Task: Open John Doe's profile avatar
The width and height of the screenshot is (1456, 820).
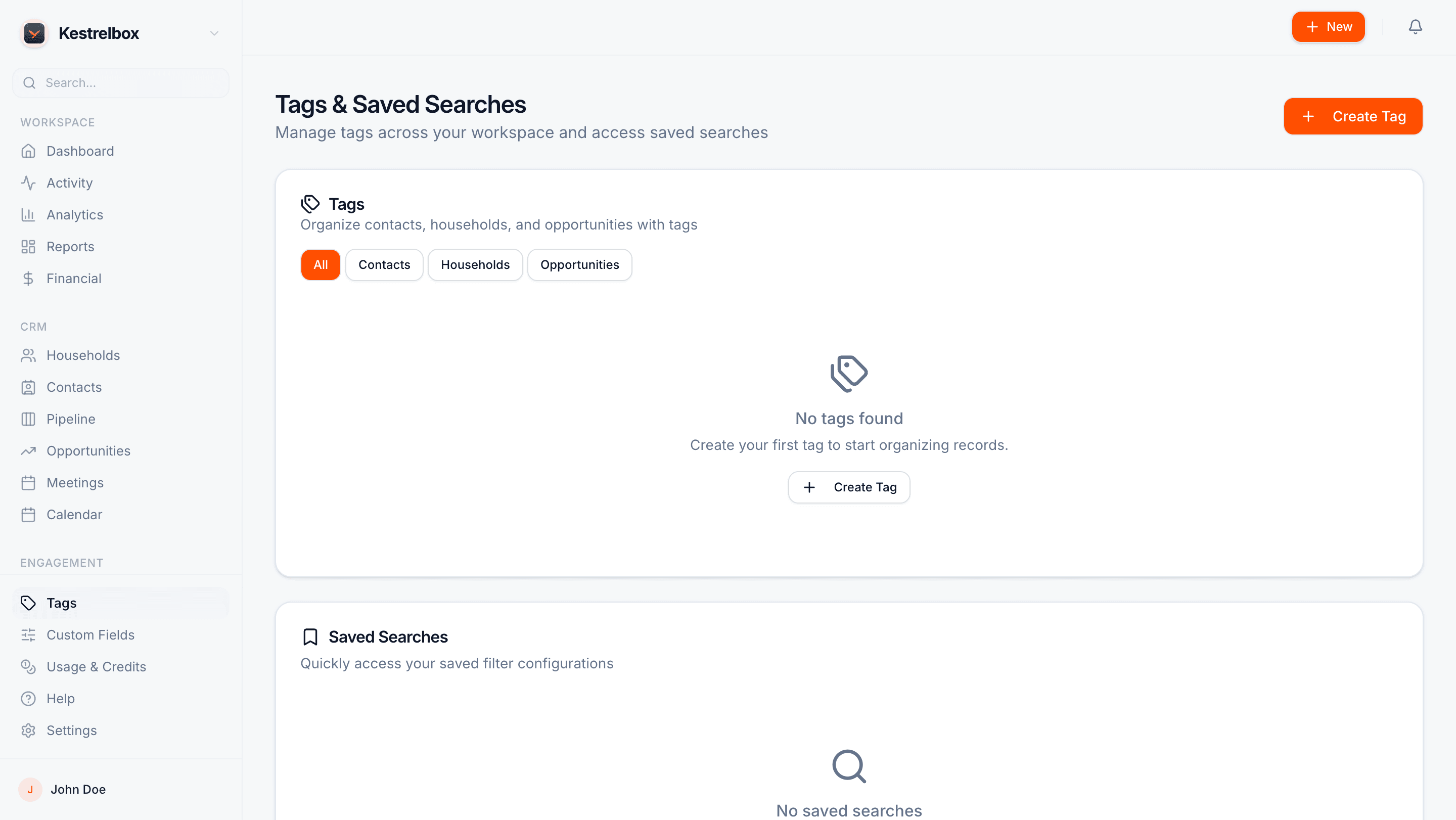Action: pyautogui.click(x=30, y=790)
